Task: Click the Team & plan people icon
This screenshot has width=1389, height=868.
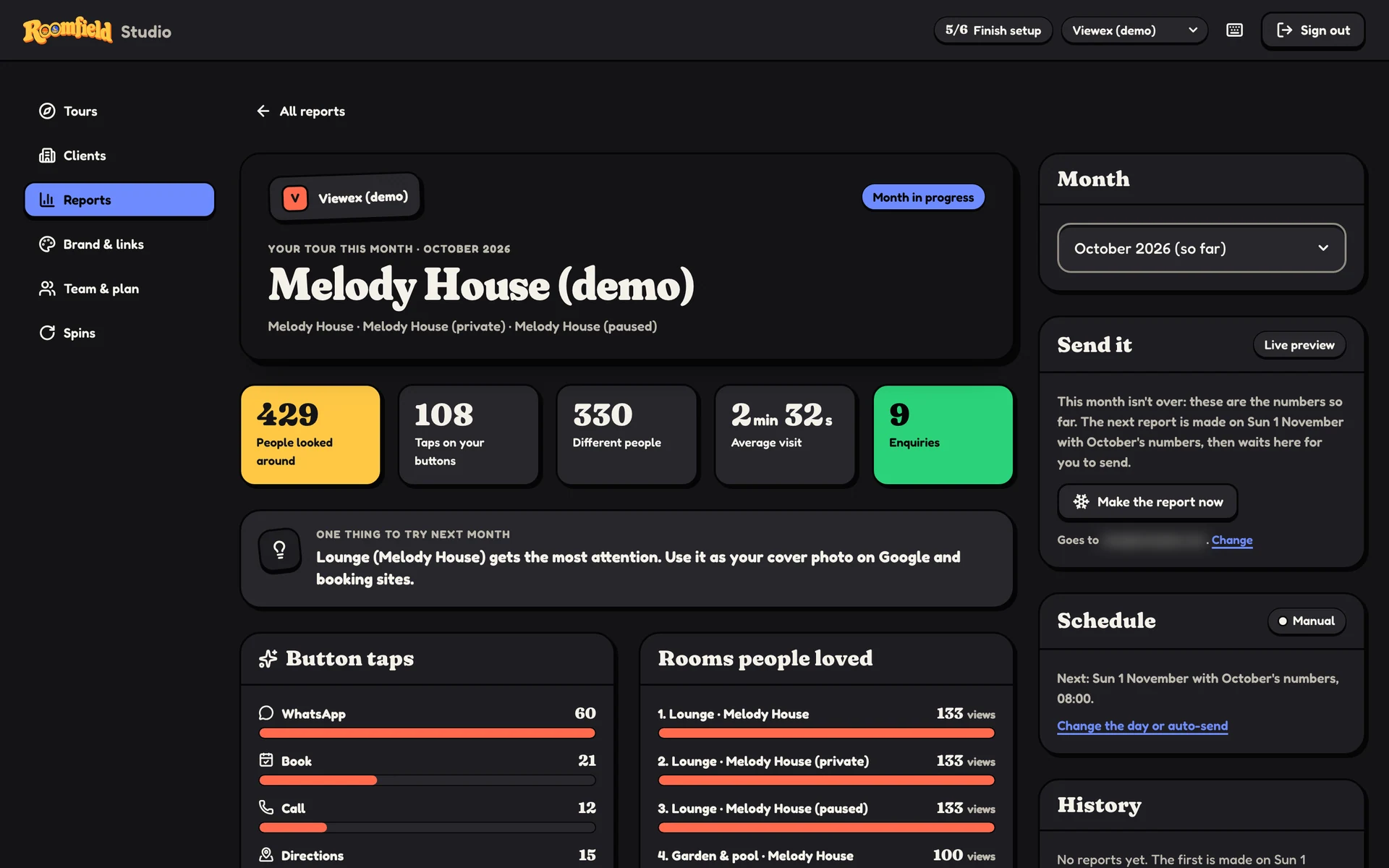Action: 47,289
